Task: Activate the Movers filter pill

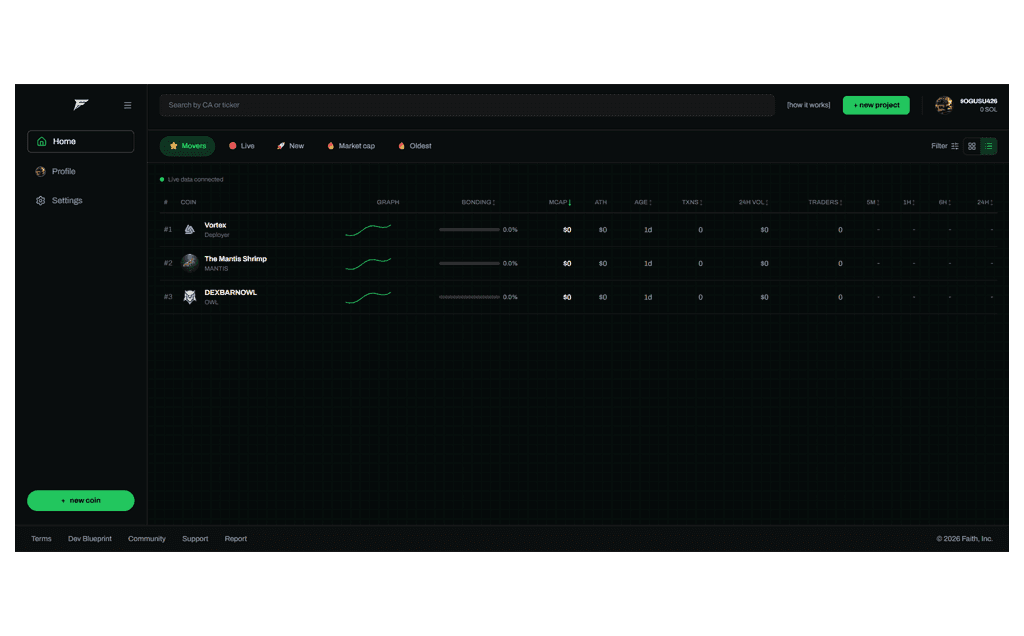Action: (187, 146)
